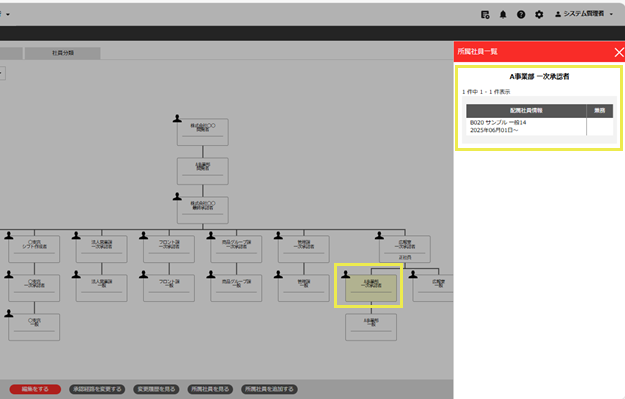Click person icon on 管理課 一般 node
Image resolution: width=625 pixels, height=399 pixels.
point(278,275)
